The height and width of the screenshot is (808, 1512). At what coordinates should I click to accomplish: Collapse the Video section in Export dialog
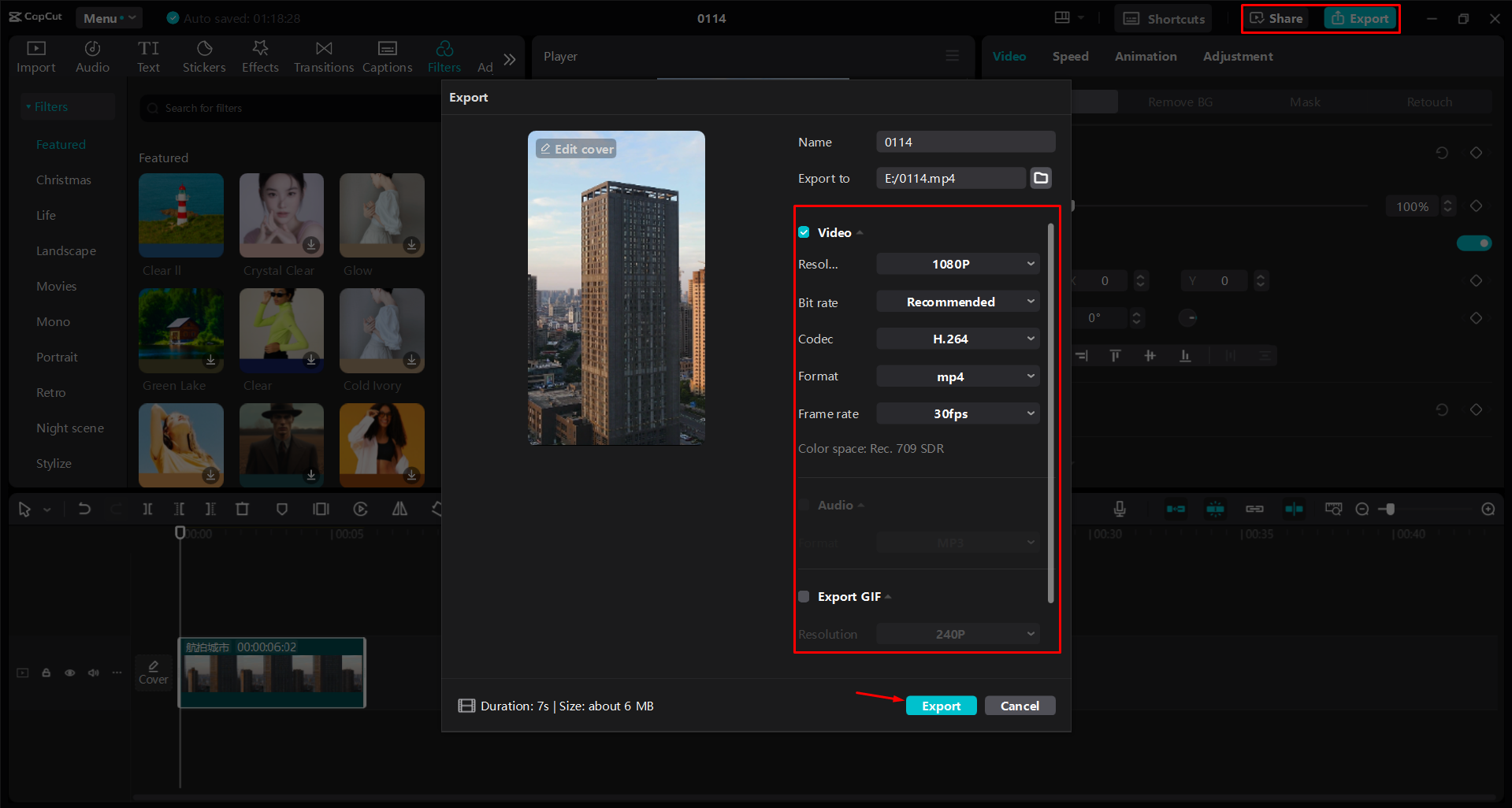861,232
